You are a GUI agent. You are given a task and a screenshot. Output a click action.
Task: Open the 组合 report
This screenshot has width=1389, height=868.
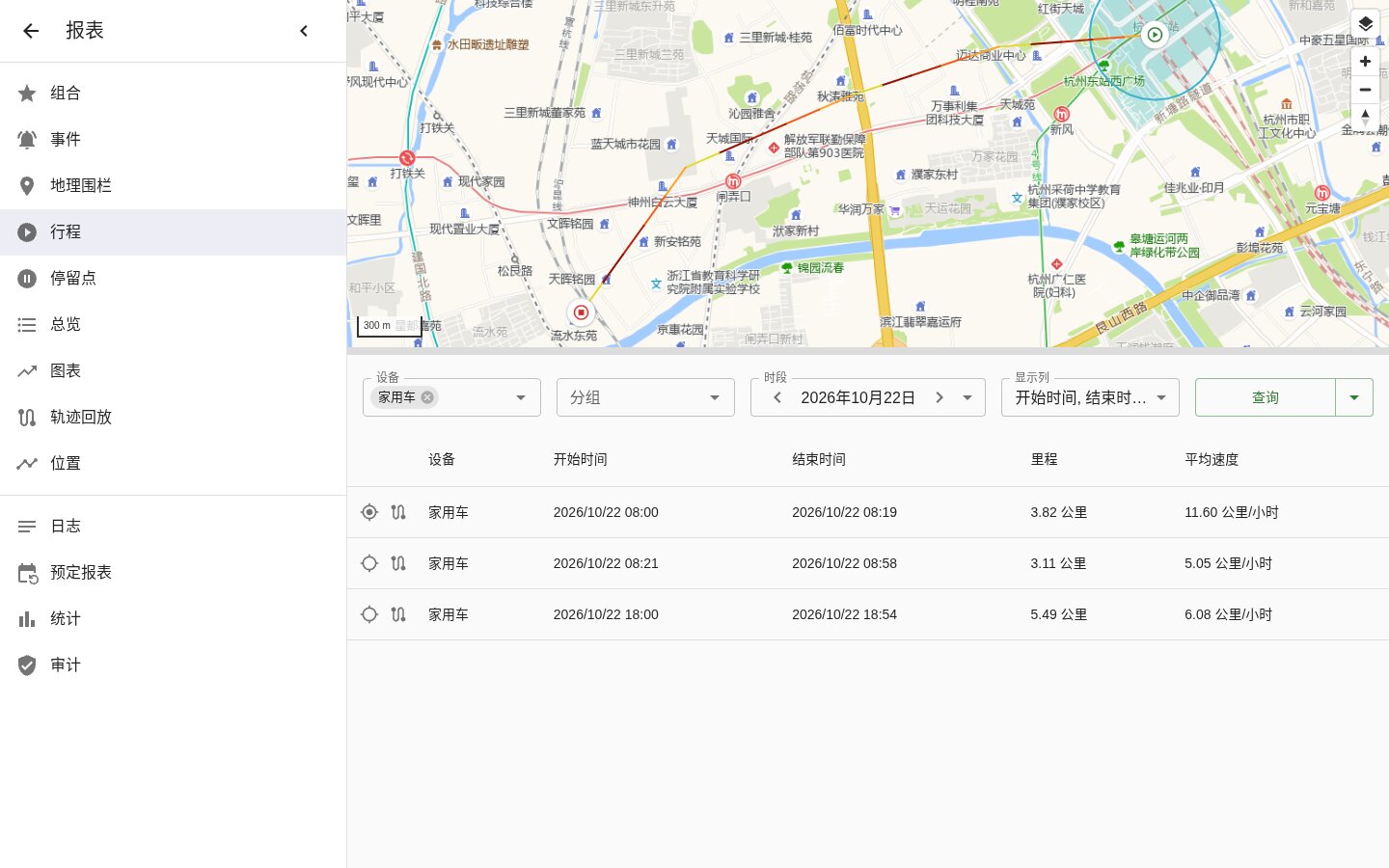(x=173, y=94)
